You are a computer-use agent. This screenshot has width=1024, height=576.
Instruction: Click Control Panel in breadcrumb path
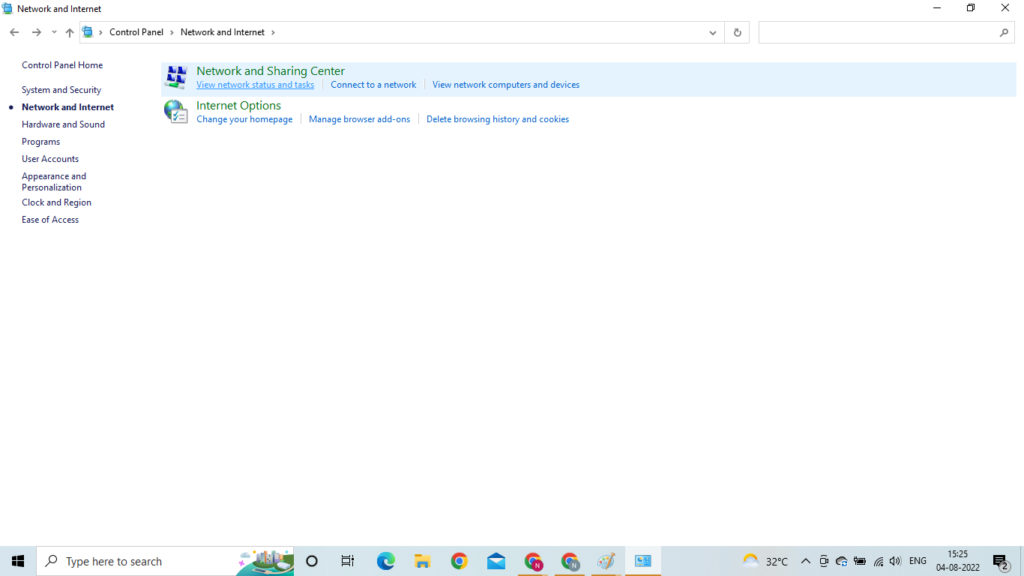(136, 32)
